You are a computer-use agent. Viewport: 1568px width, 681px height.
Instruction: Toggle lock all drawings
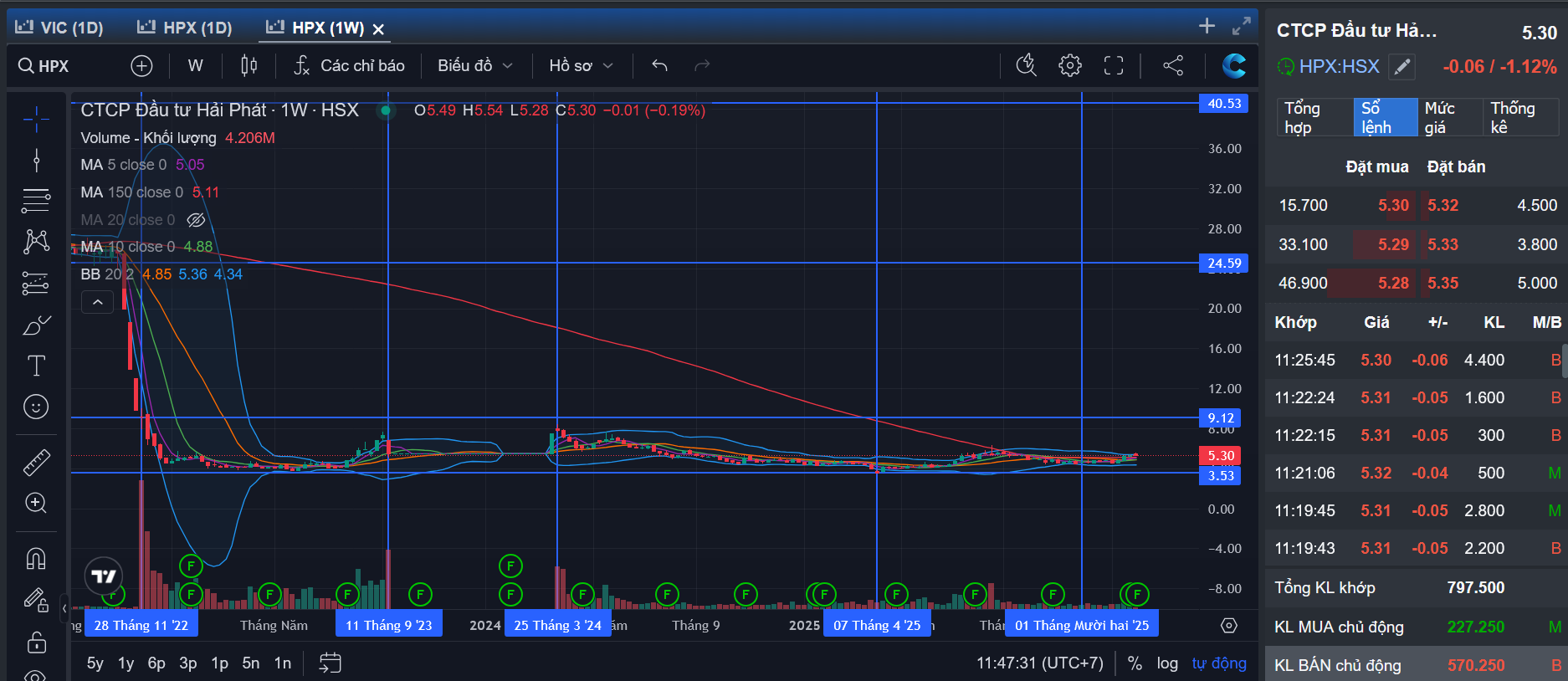point(36,642)
